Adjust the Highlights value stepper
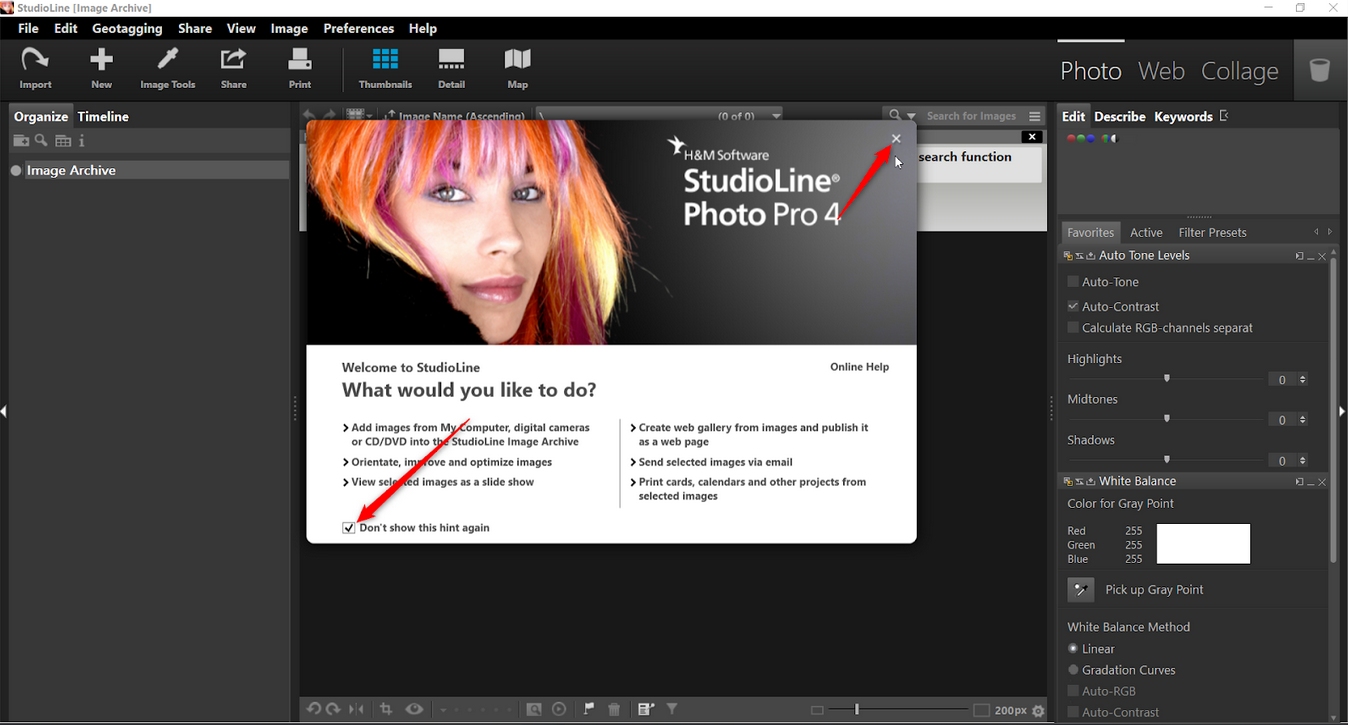The image size is (1348, 725). pyautogui.click(x=1302, y=379)
